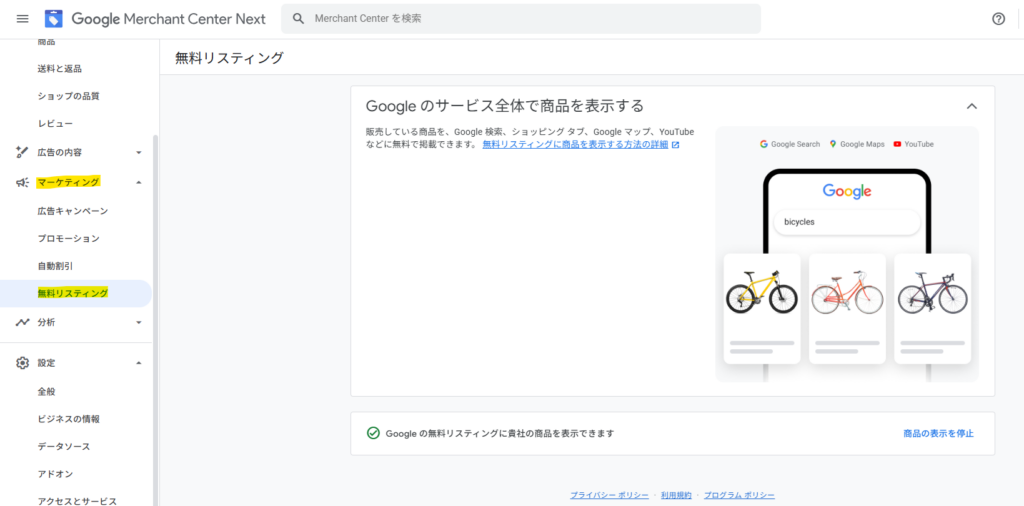
Task: Focus the Merchant Center を検索 search field
Action: pyautogui.click(x=520, y=19)
